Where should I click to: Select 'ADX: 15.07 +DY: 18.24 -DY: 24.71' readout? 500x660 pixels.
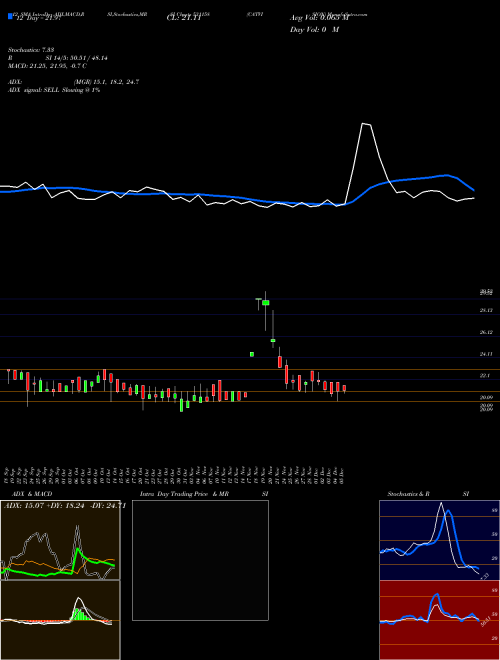pyautogui.click(x=65, y=506)
